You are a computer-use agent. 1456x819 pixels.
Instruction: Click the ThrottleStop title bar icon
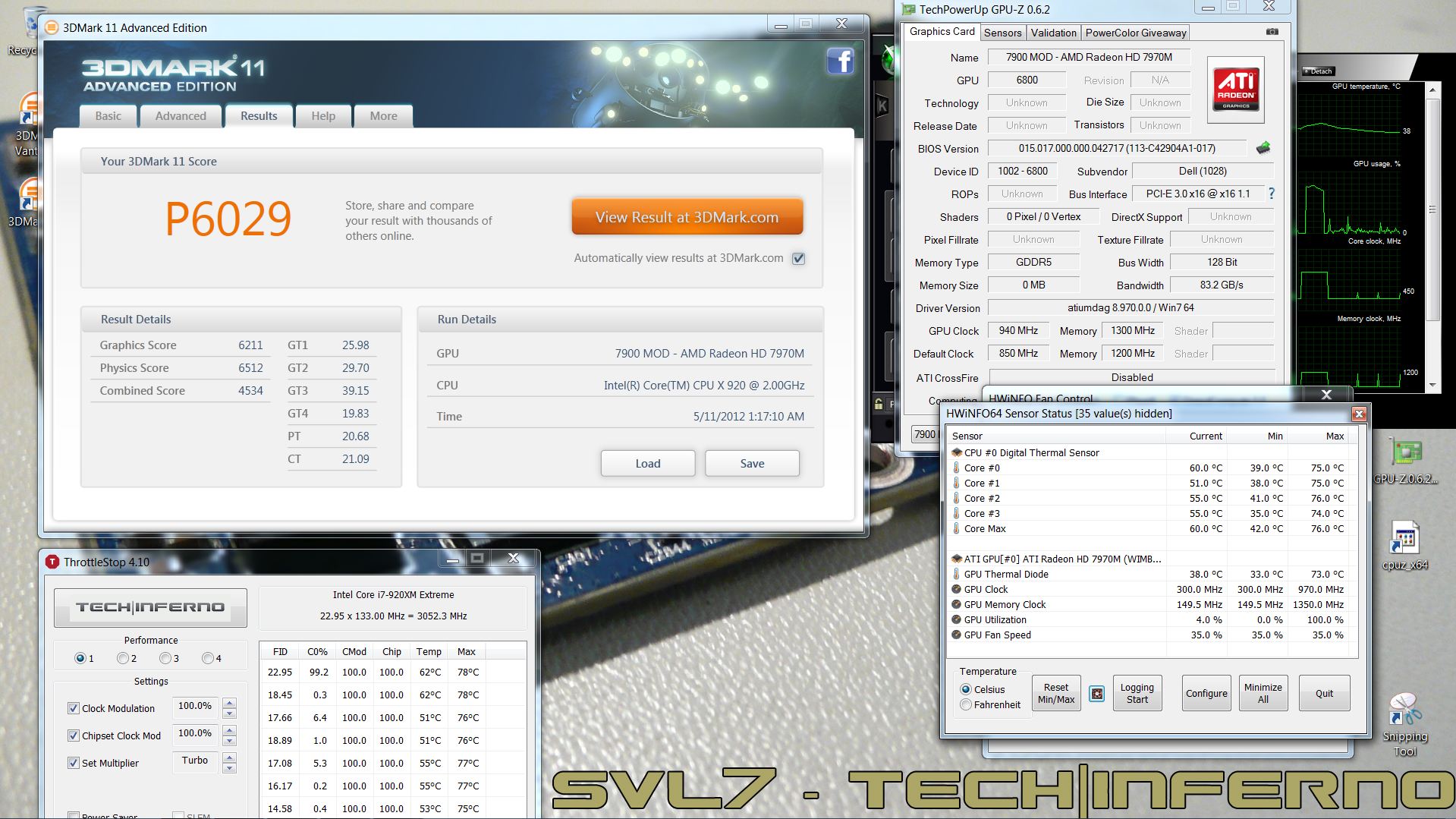point(52,562)
